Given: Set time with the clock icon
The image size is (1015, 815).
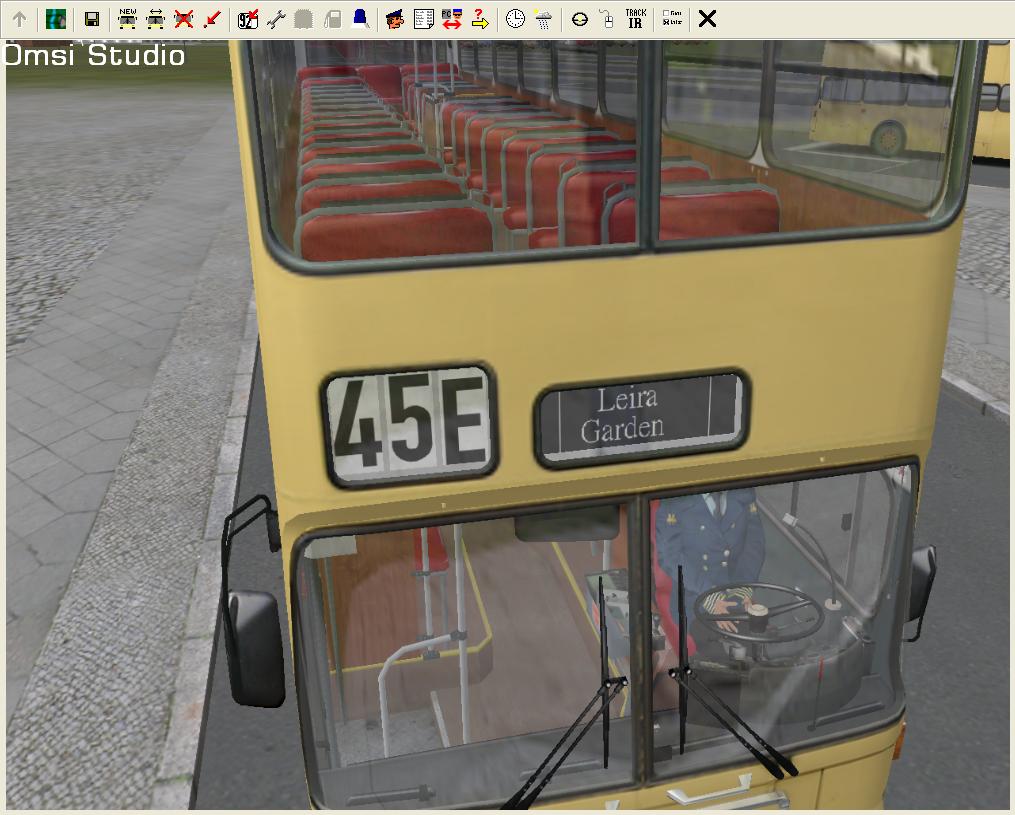Looking at the screenshot, I should [x=515, y=19].
